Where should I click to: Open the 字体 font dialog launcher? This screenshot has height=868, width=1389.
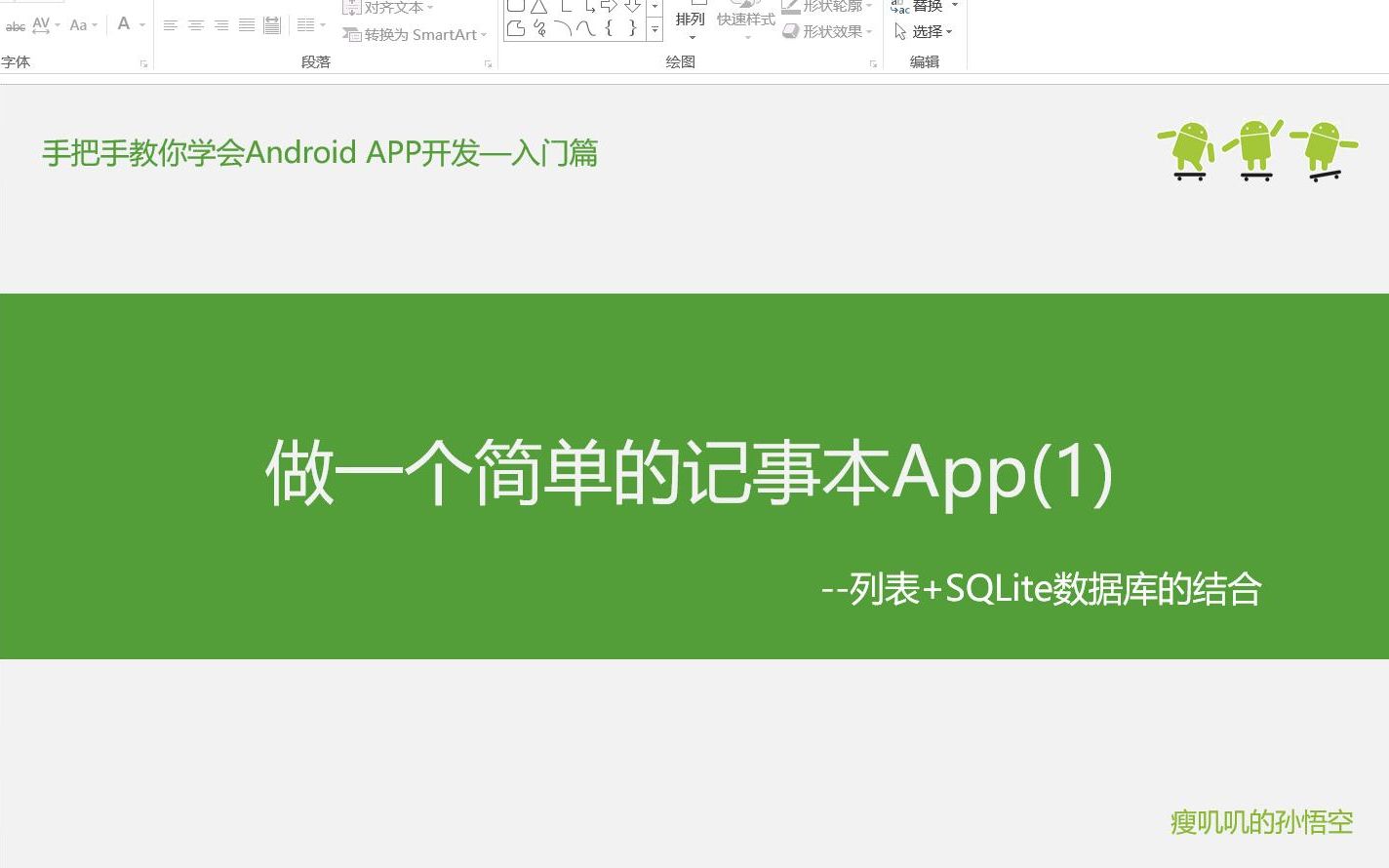coord(144,63)
